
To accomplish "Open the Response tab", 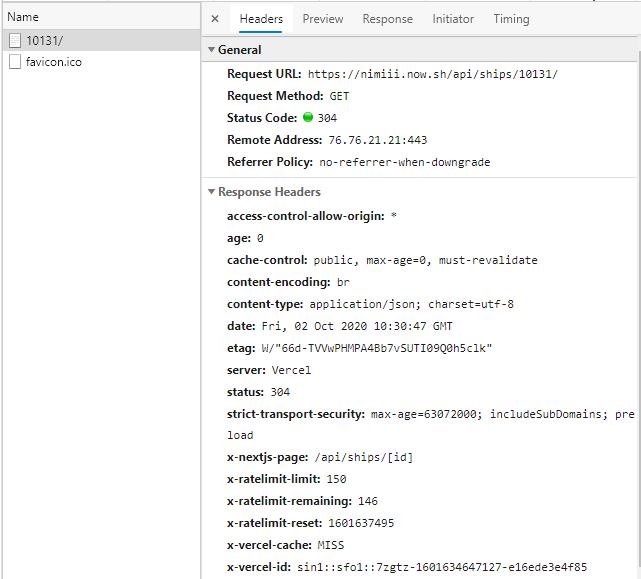I will pyautogui.click(x=388, y=19).
